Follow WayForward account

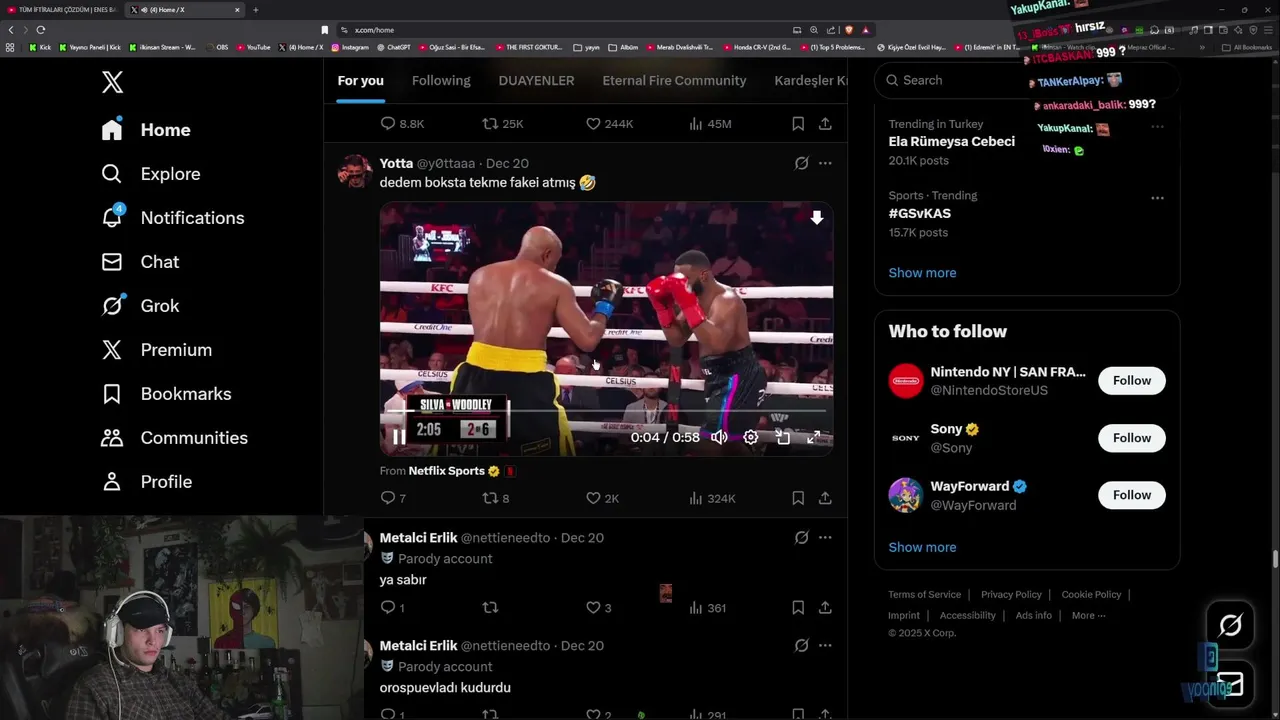tap(1132, 494)
